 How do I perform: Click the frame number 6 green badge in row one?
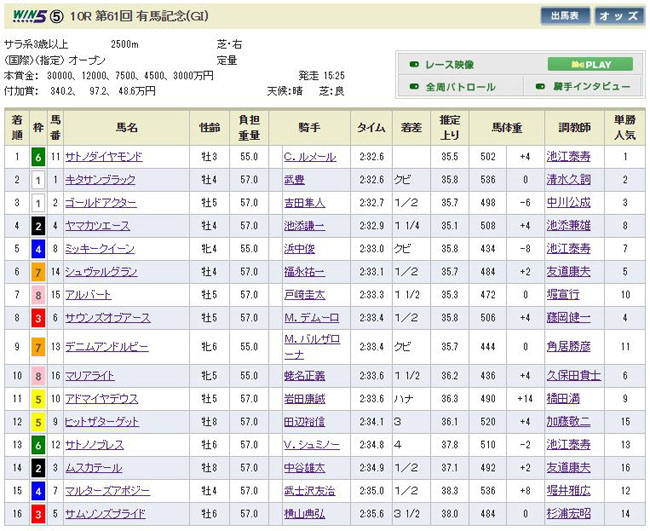(37, 157)
